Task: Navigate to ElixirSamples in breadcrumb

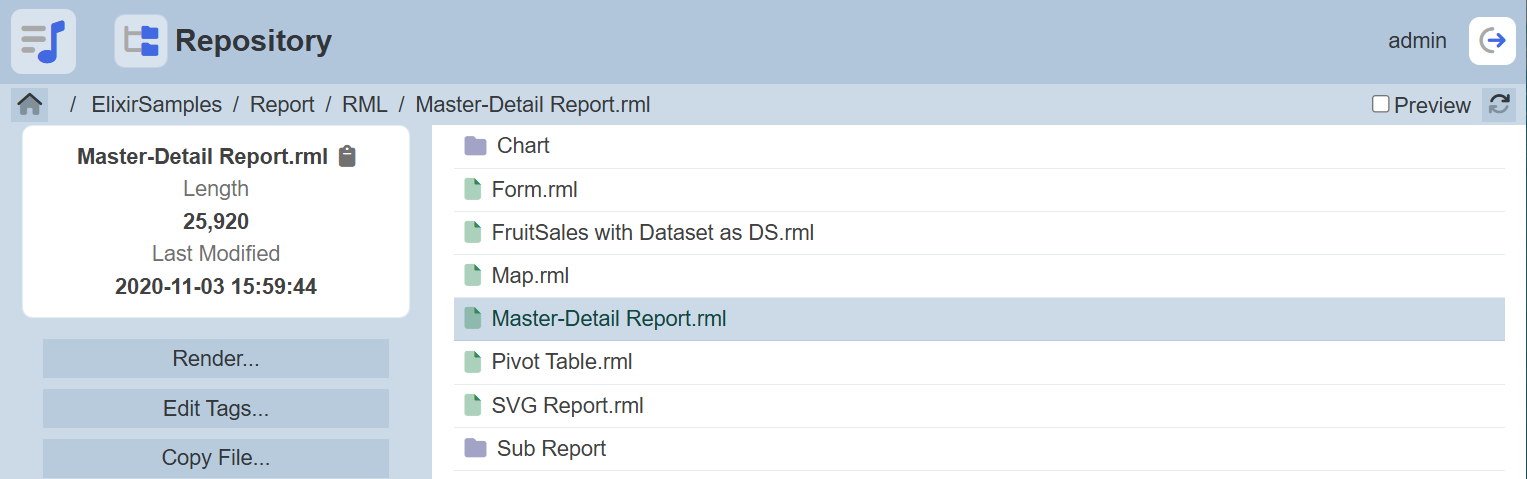Action: coord(156,105)
